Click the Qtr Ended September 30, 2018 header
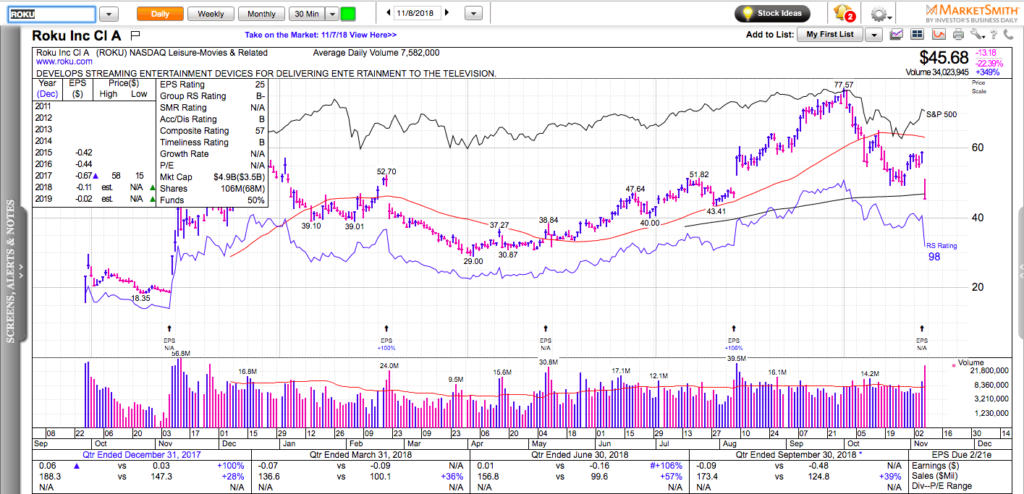The height and width of the screenshot is (494, 1024). 798,455
